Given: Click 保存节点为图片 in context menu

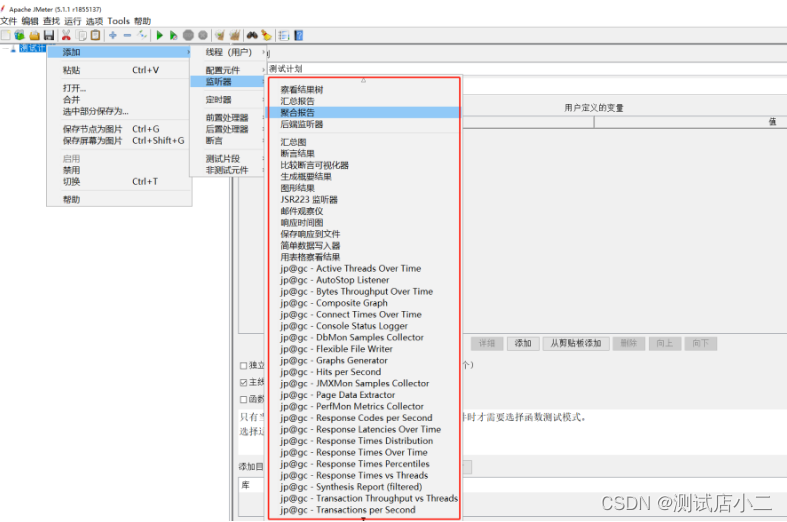Looking at the screenshot, I should tap(119, 129).
